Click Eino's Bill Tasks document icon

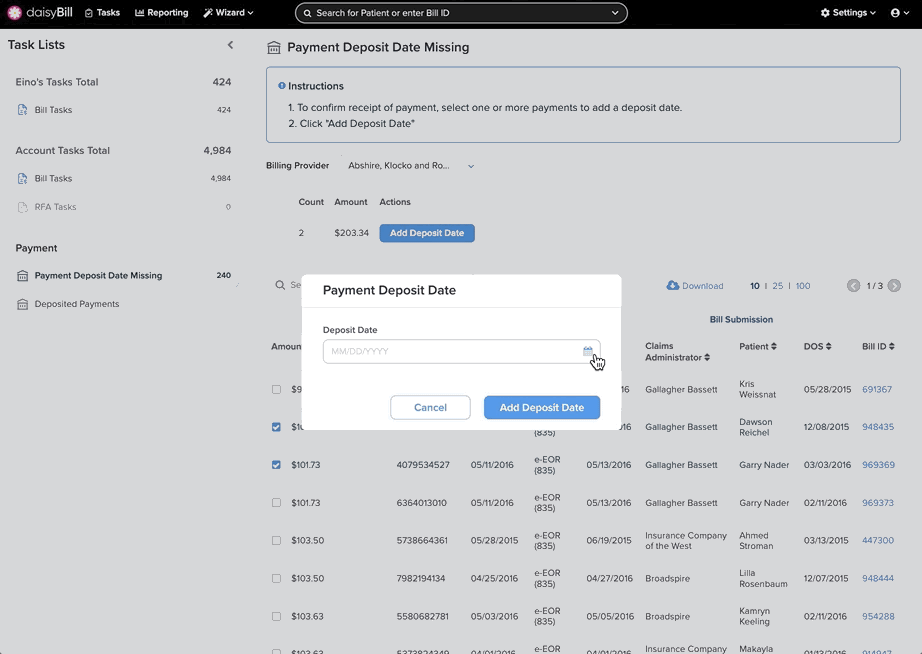pyautogui.click(x=22, y=109)
